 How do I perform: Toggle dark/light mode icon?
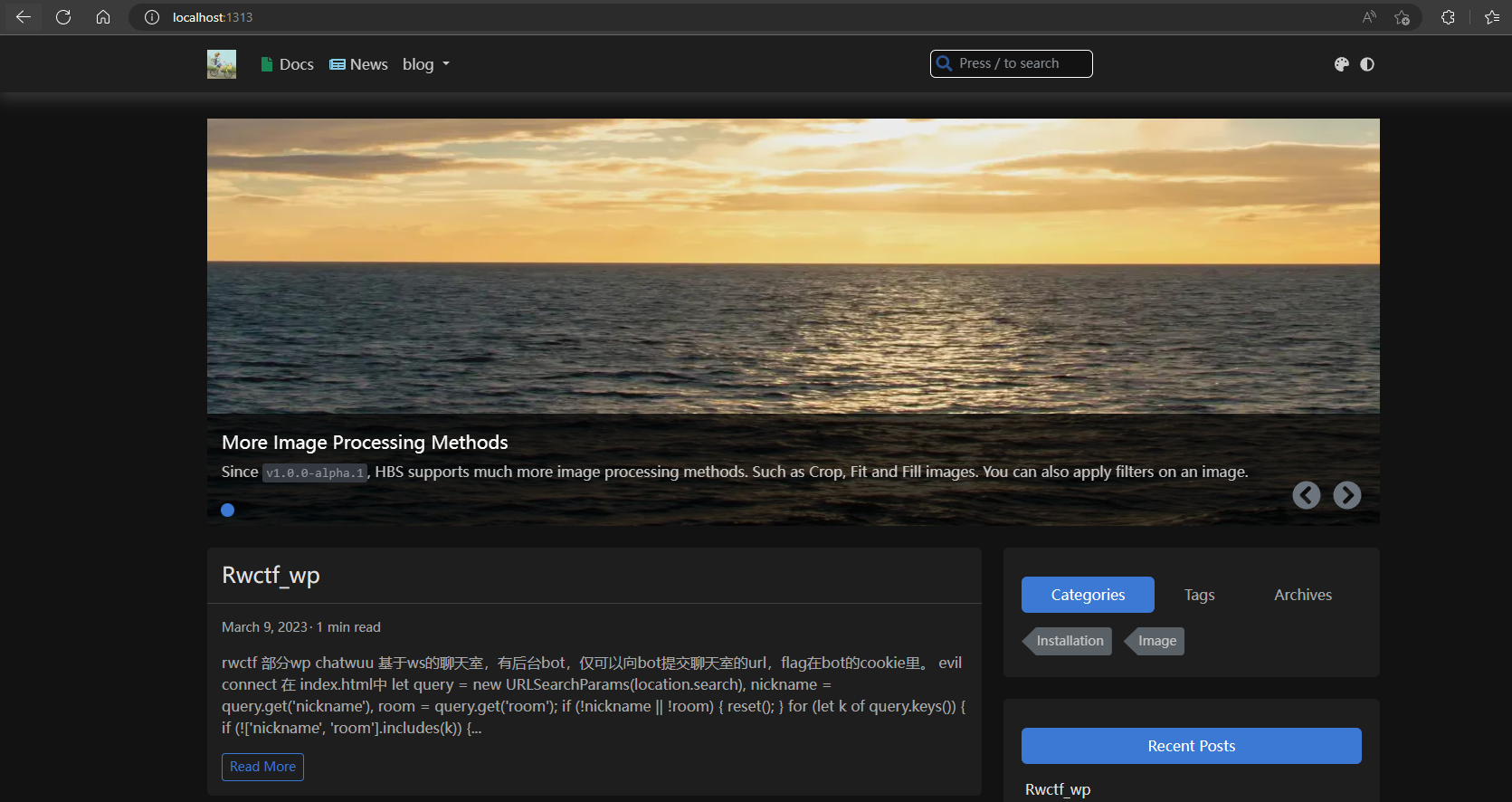click(1366, 64)
